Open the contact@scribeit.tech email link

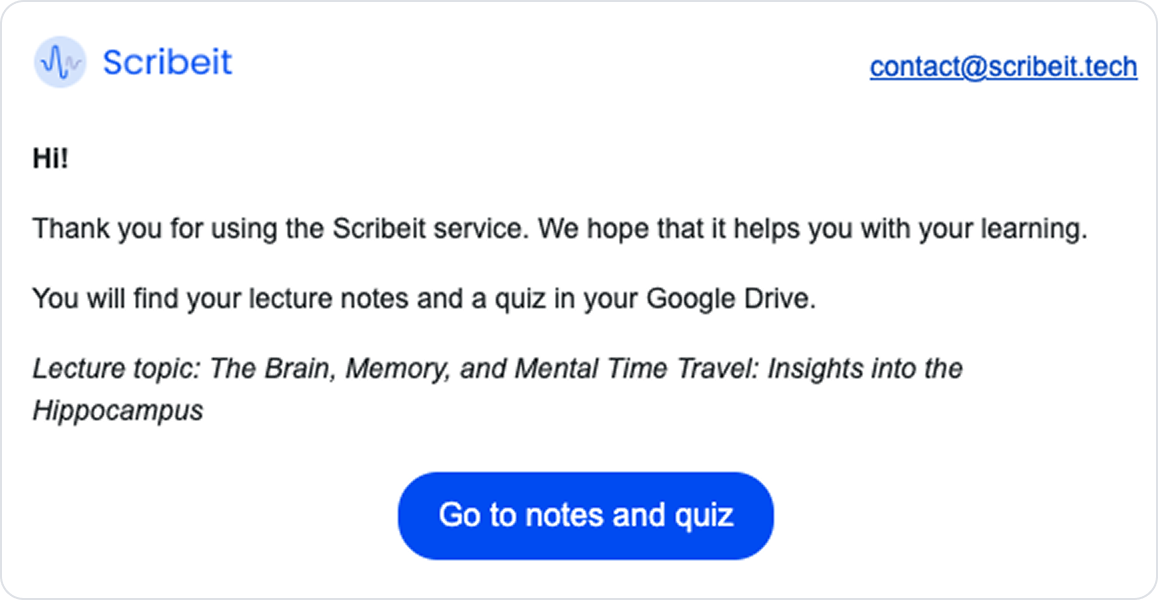[1004, 67]
